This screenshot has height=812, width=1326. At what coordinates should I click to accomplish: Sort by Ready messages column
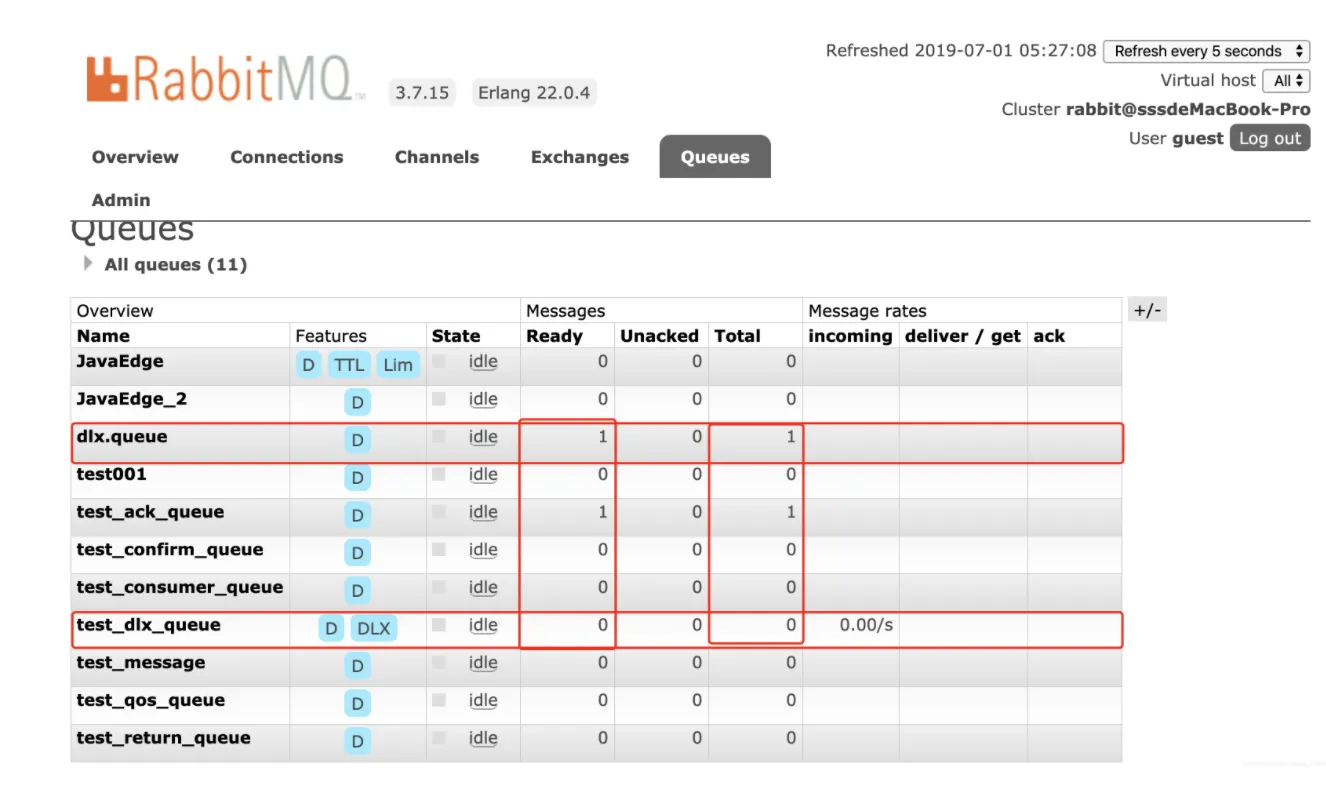pyautogui.click(x=554, y=336)
